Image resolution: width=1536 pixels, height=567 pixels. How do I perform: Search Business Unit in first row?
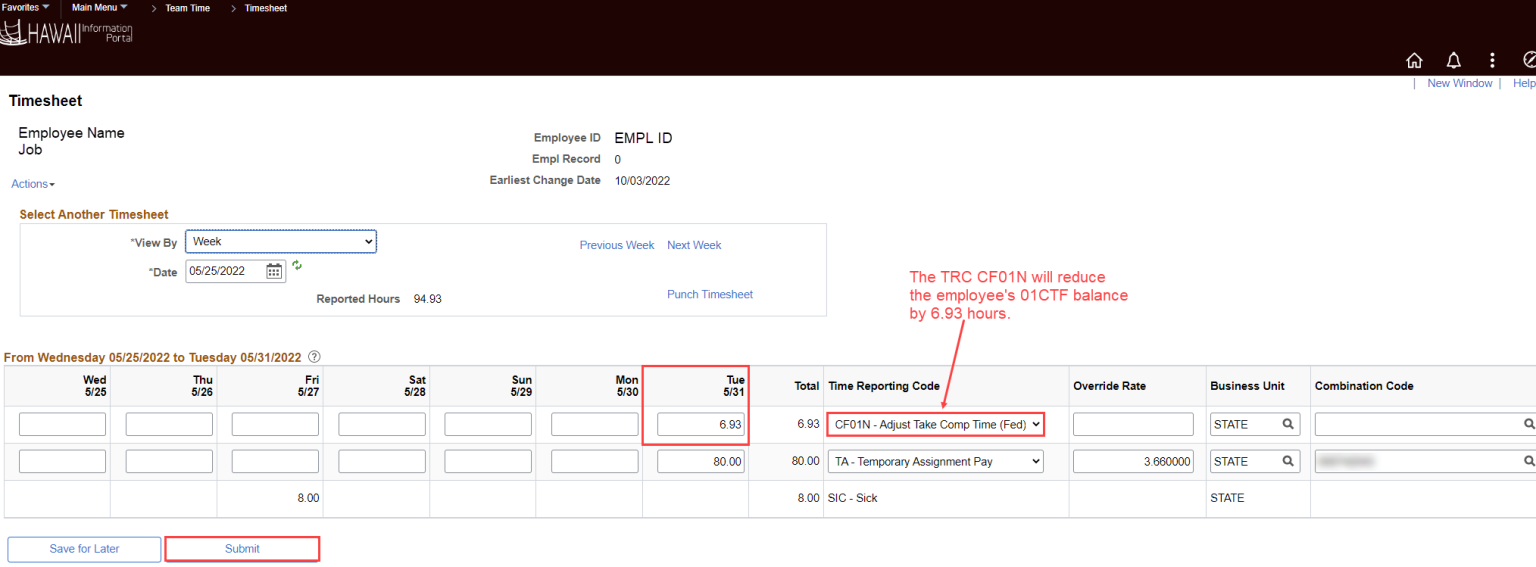coord(1288,425)
